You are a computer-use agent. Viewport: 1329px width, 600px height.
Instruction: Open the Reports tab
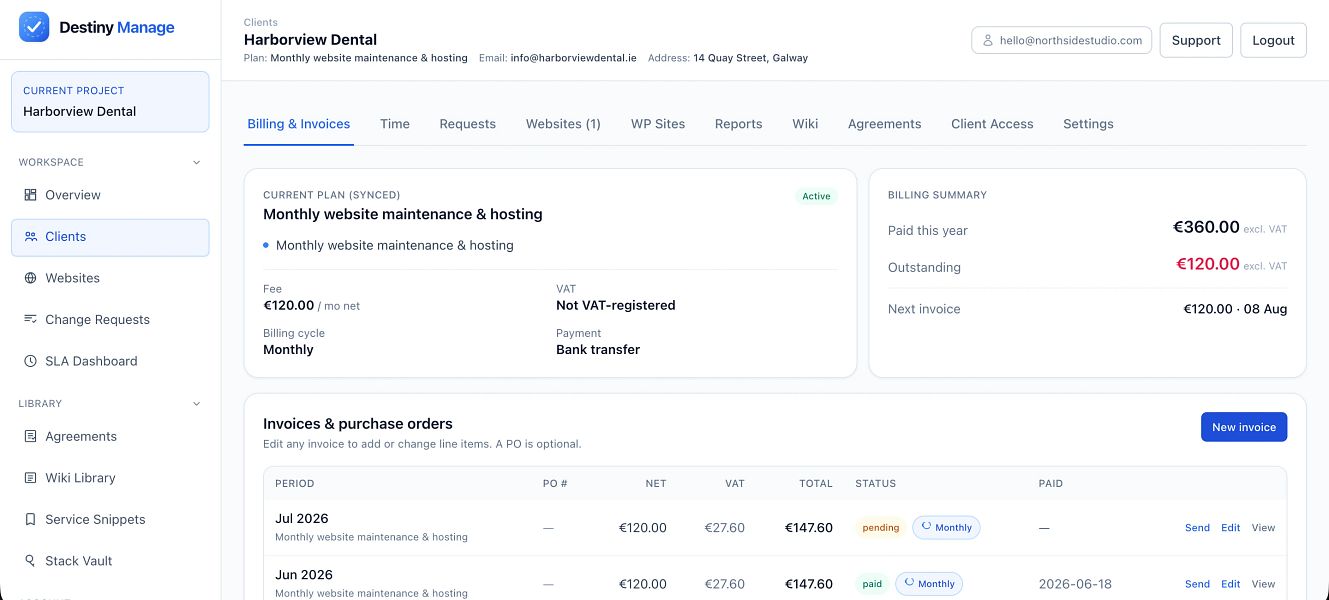pyautogui.click(x=738, y=124)
